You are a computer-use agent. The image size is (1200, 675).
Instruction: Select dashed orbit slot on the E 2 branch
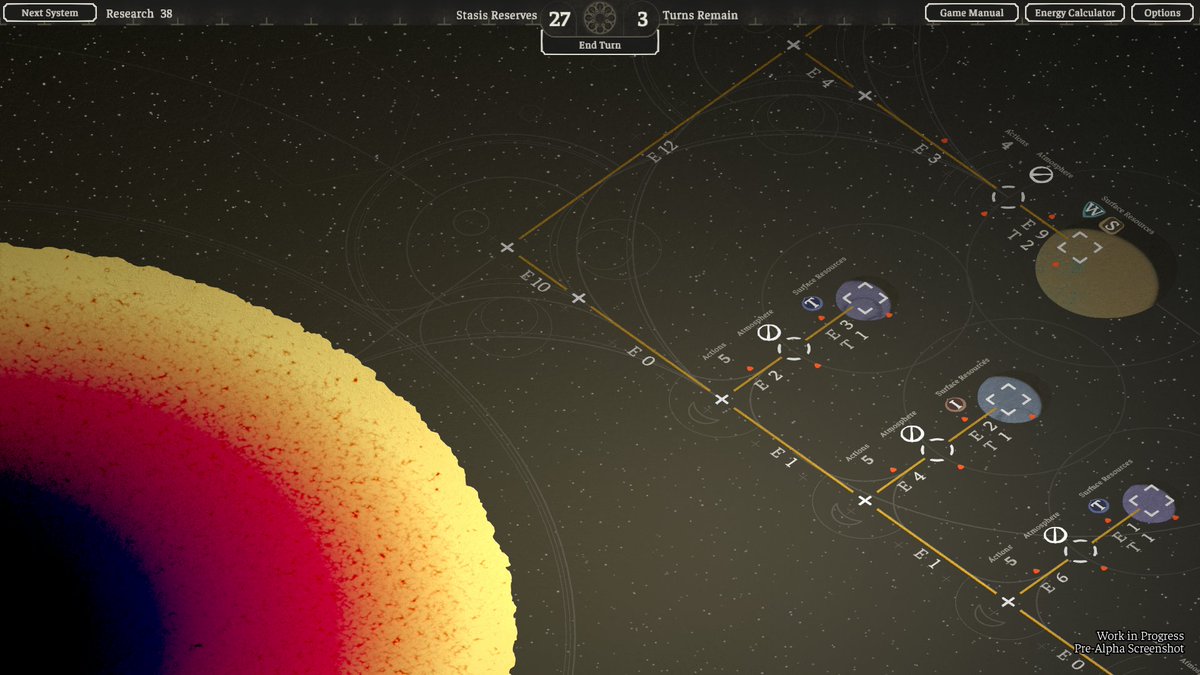click(794, 349)
